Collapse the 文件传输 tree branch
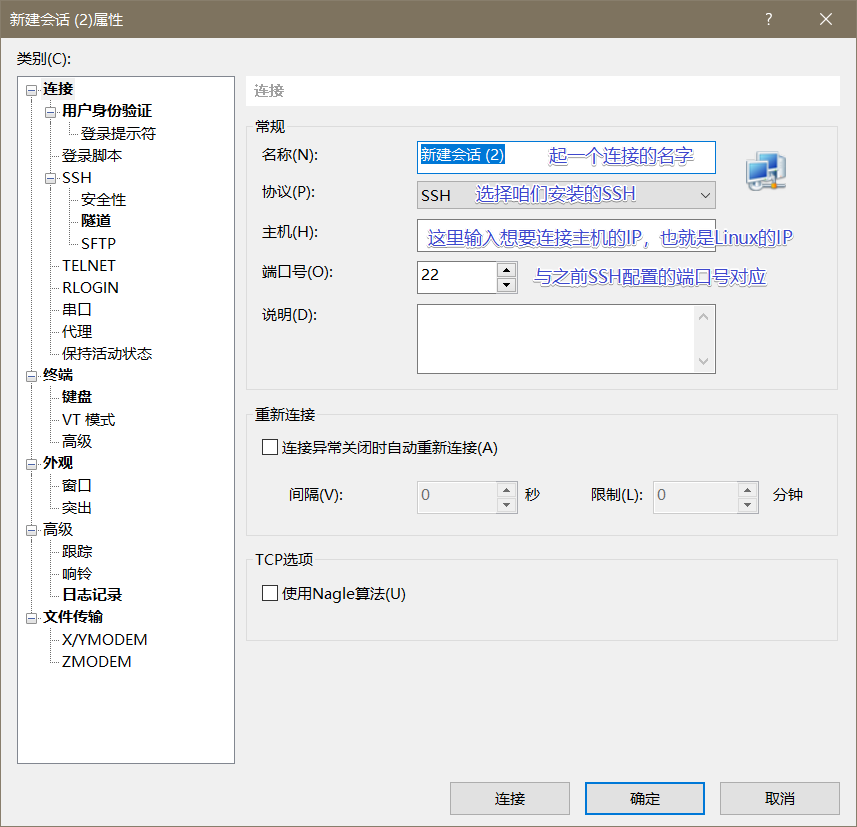Screen dimensions: 857x827 pyautogui.click(x=32, y=617)
